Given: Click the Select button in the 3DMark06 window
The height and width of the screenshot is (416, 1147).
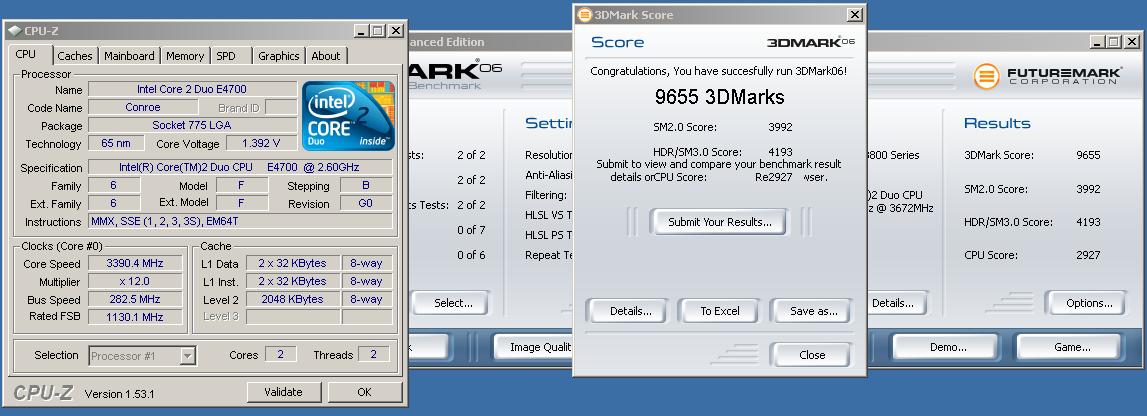Looking at the screenshot, I should 452,303.
